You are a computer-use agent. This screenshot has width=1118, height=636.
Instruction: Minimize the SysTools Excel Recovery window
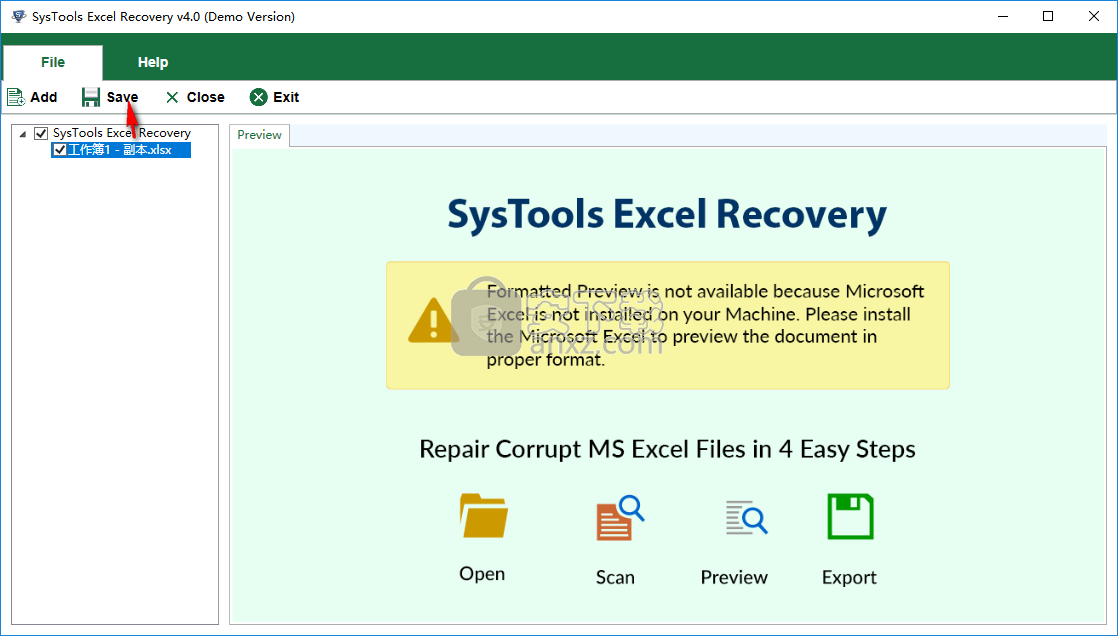pyautogui.click(x=1002, y=16)
